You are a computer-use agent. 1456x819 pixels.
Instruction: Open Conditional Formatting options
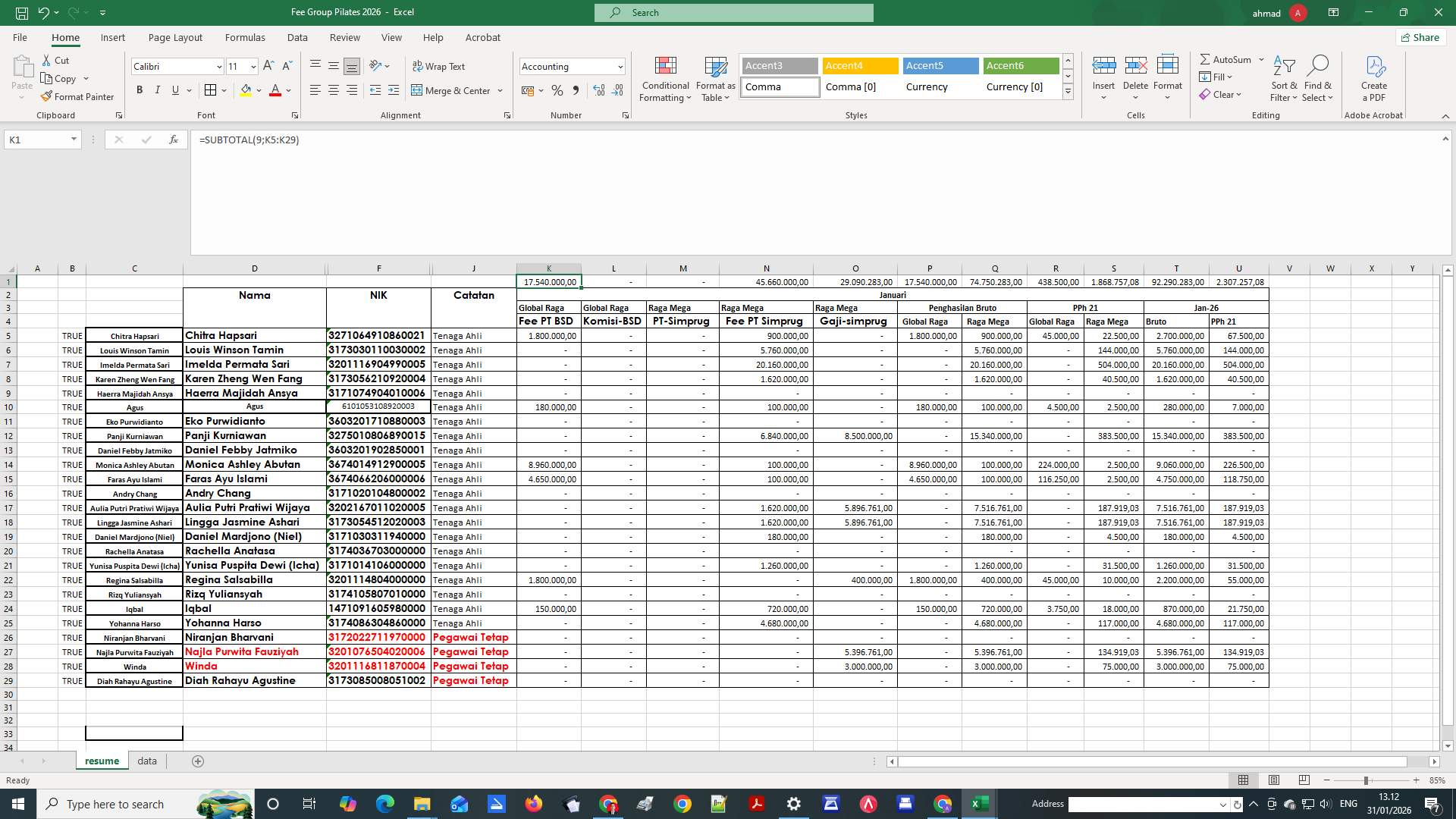[x=665, y=79]
